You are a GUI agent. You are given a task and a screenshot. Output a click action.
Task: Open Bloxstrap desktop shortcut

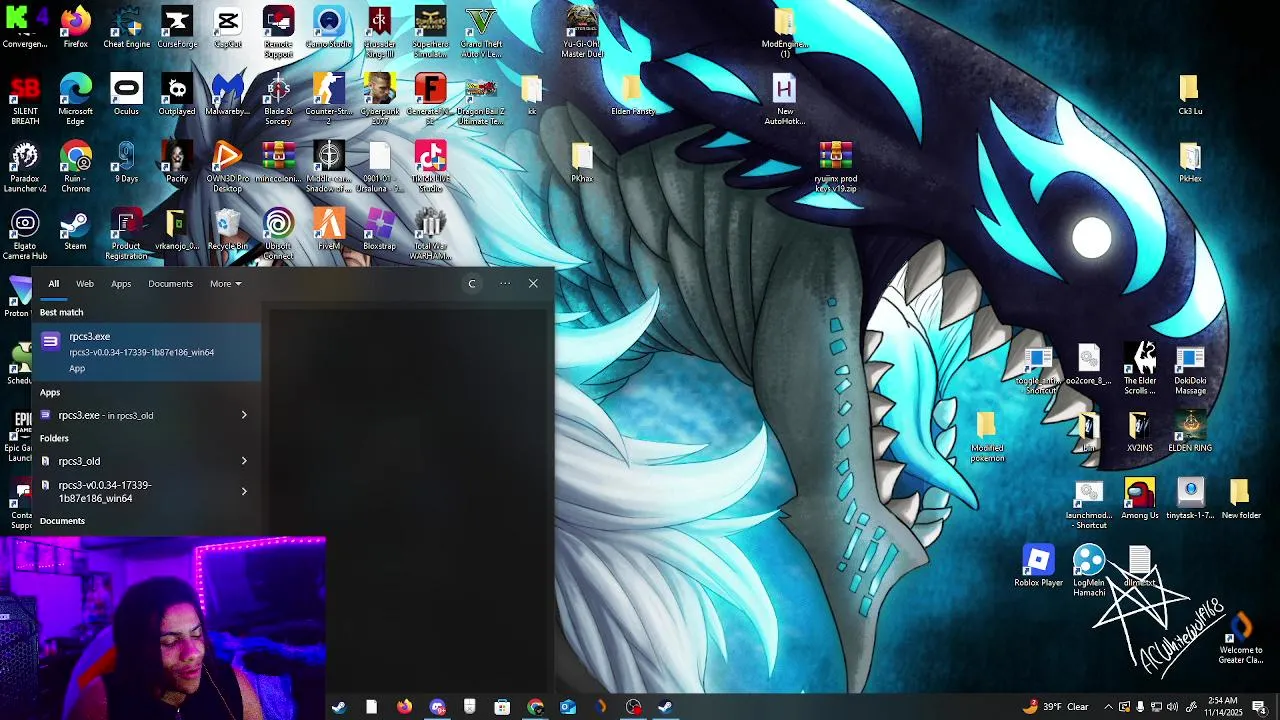click(x=380, y=229)
